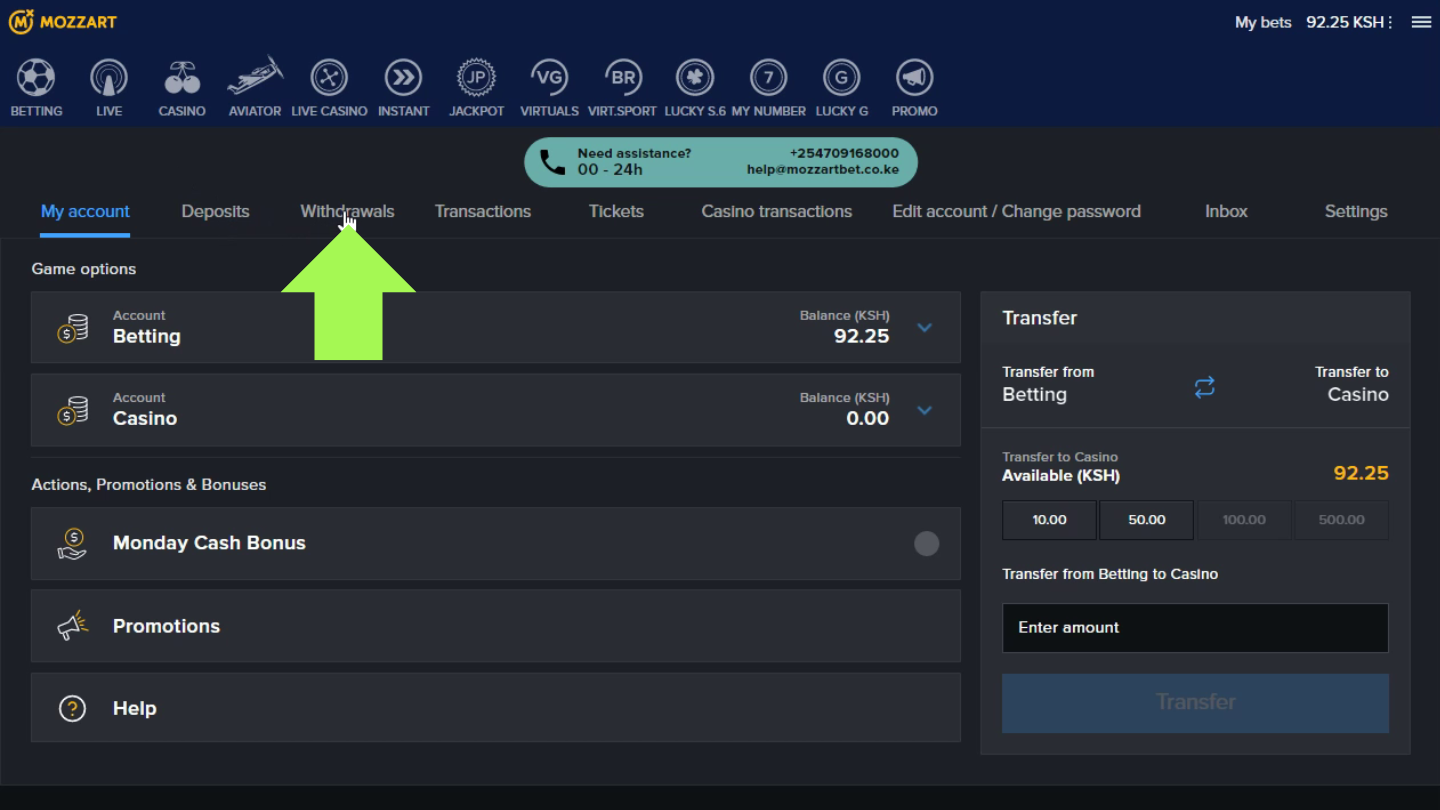Open the Promo megaphone icon

(914, 78)
